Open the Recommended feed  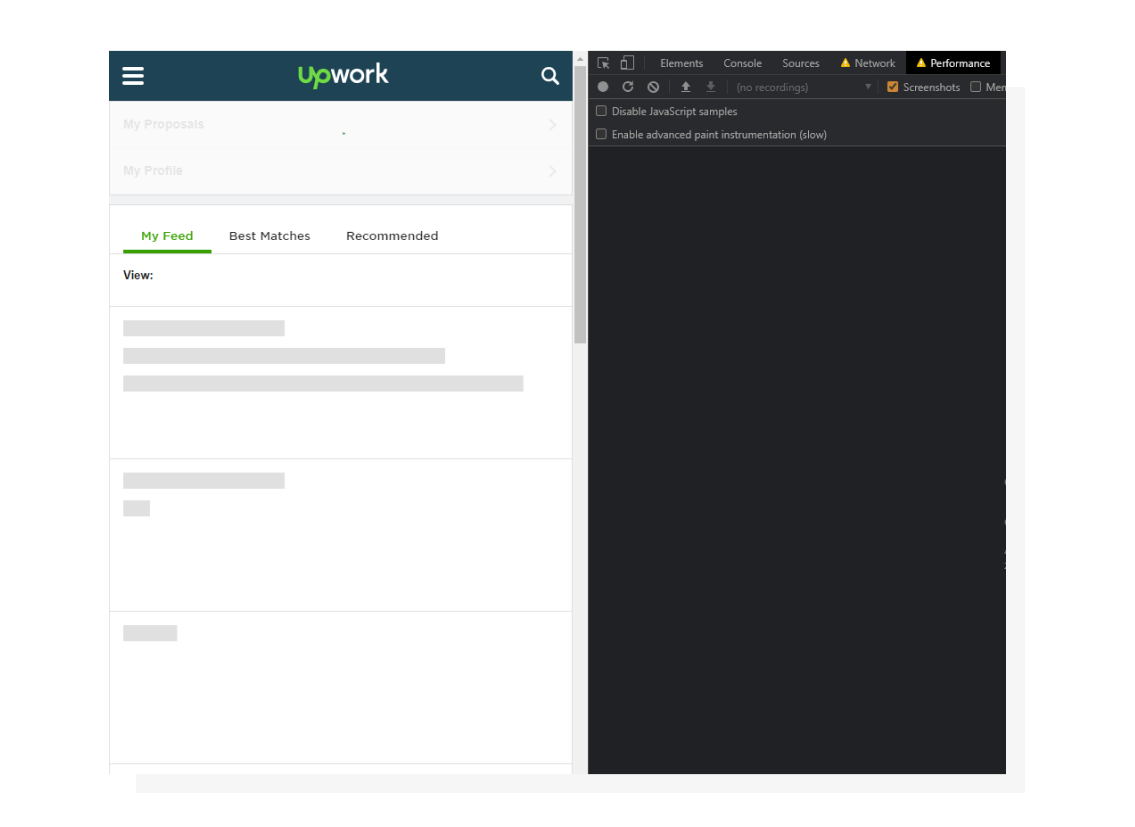[392, 236]
